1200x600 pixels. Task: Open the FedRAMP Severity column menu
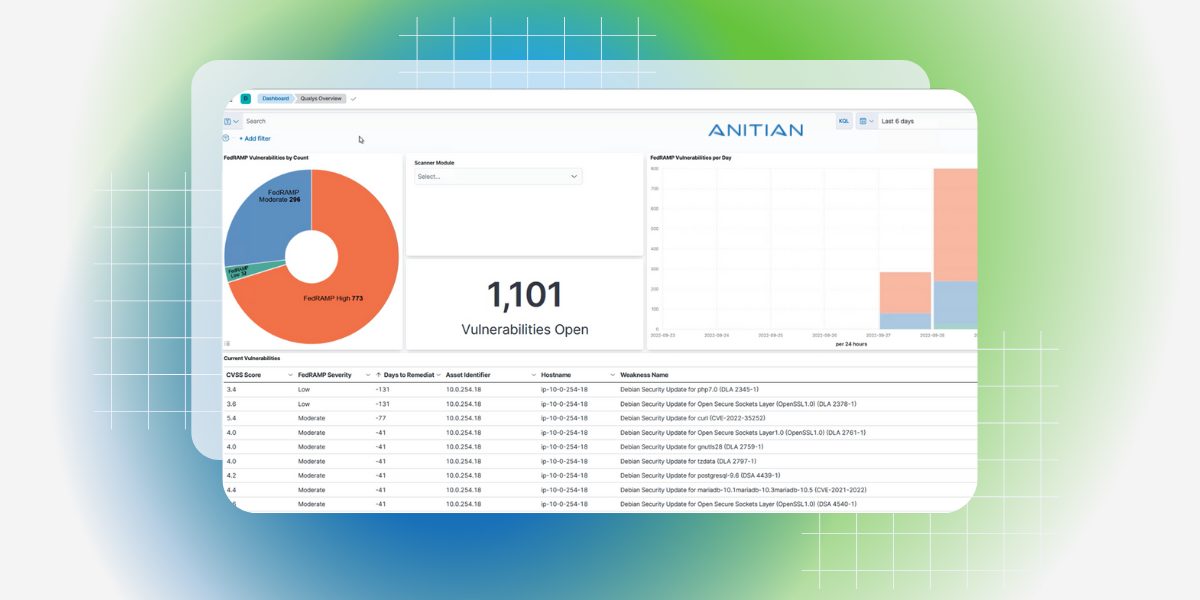[368, 374]
